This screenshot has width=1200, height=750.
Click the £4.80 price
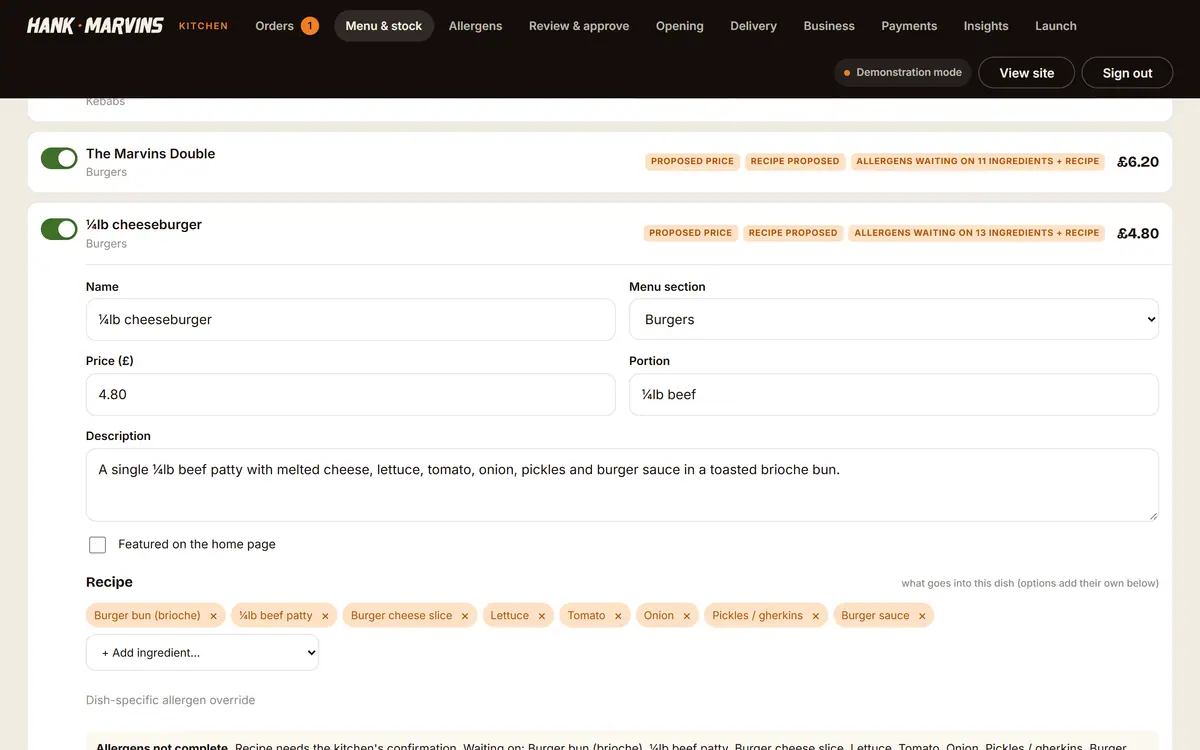point(1138,233)
